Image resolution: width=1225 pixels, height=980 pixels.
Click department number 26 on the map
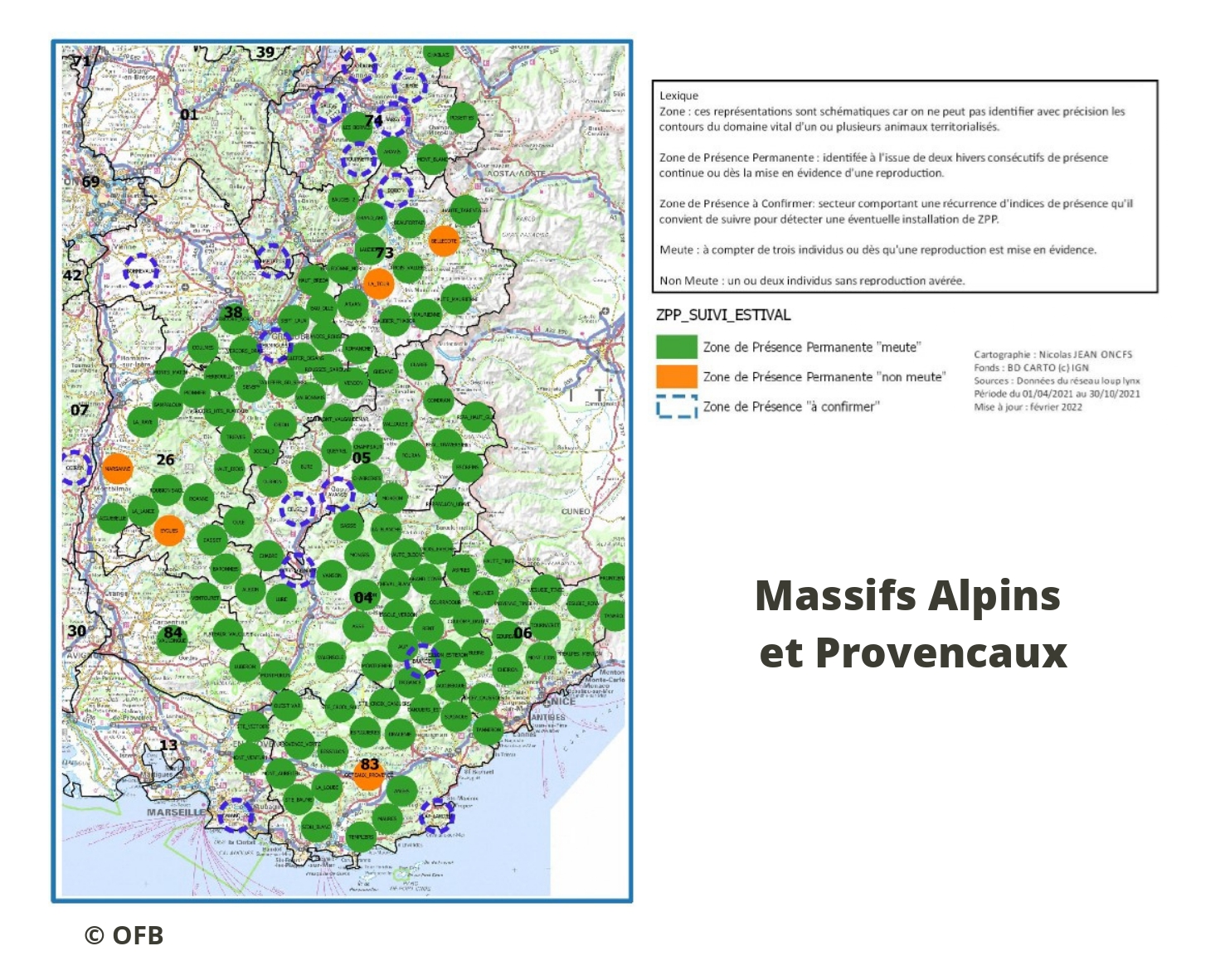click(165, 459)
